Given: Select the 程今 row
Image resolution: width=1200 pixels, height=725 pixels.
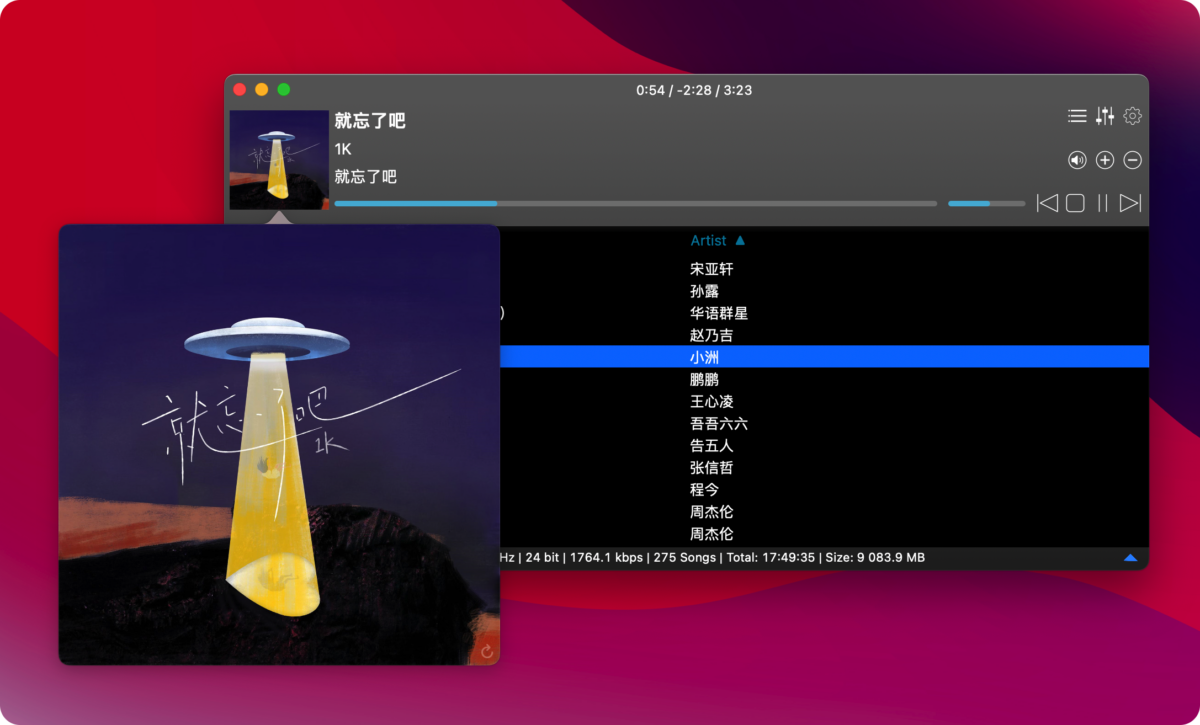Looking at the screenshot, I should (824, 490).
